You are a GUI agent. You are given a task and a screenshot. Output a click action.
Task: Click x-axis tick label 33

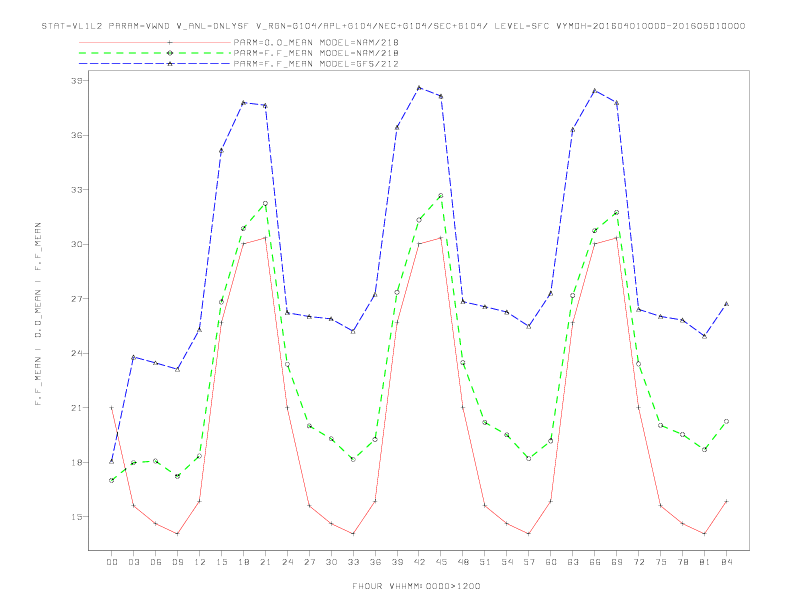tap(353, 562)
